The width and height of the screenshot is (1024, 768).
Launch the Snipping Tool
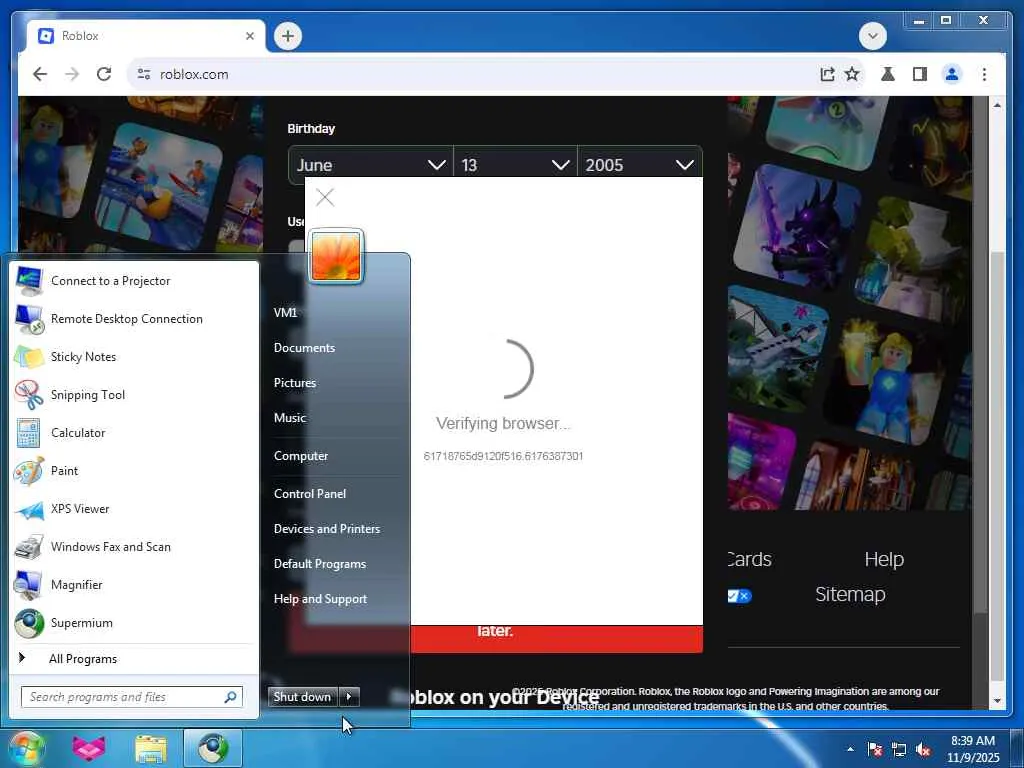[134, 394]
